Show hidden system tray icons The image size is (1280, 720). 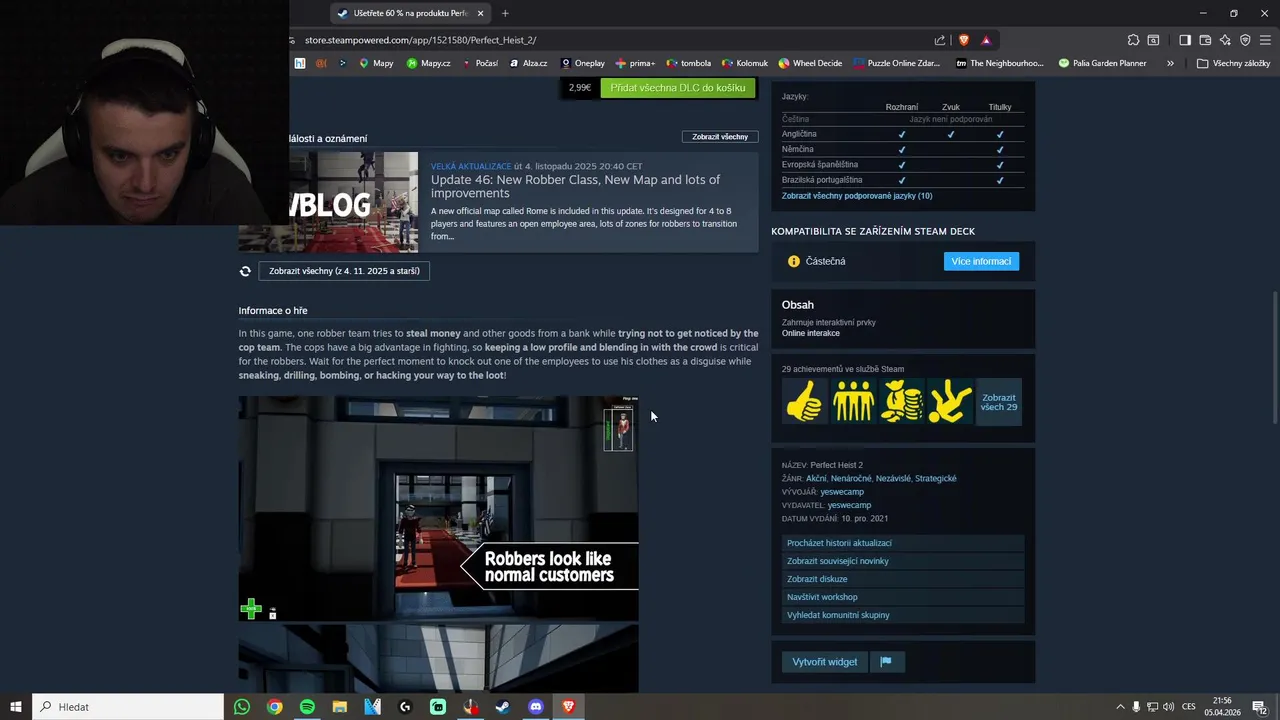[1120, 707]
